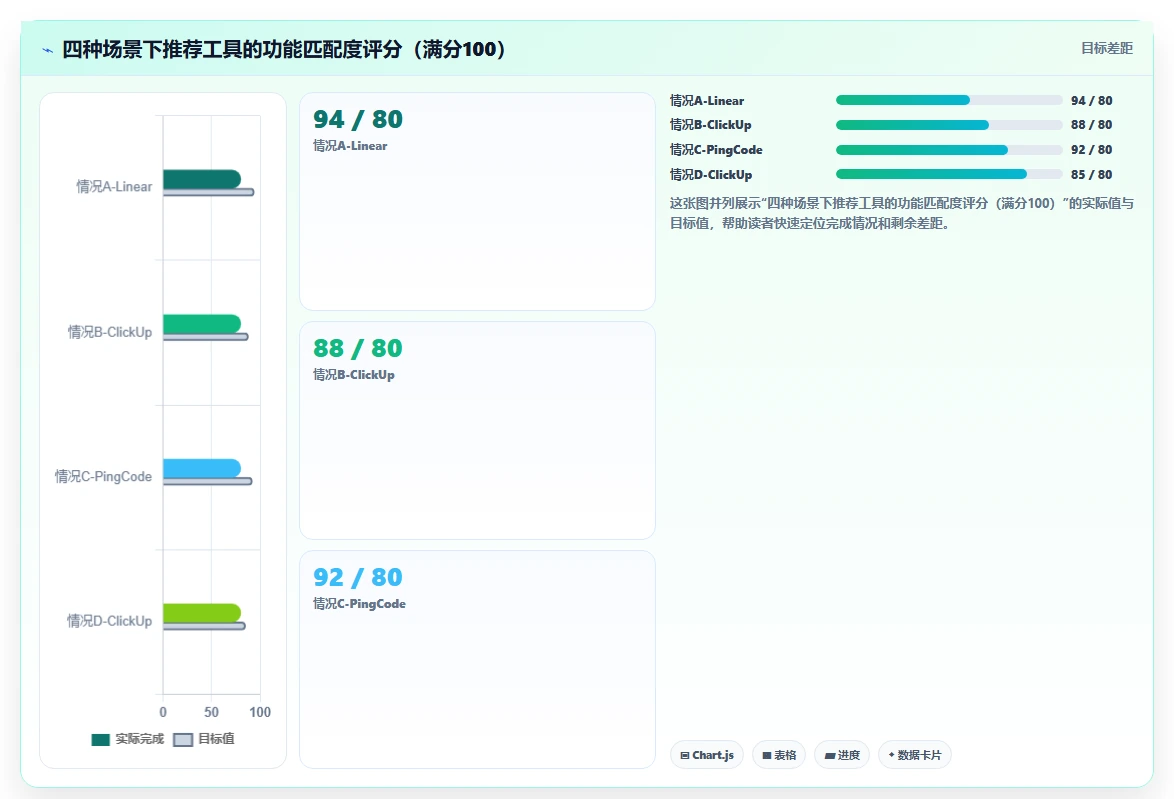Click the 数据卡片 tag
1174x799 pixels.
[914, 755]
